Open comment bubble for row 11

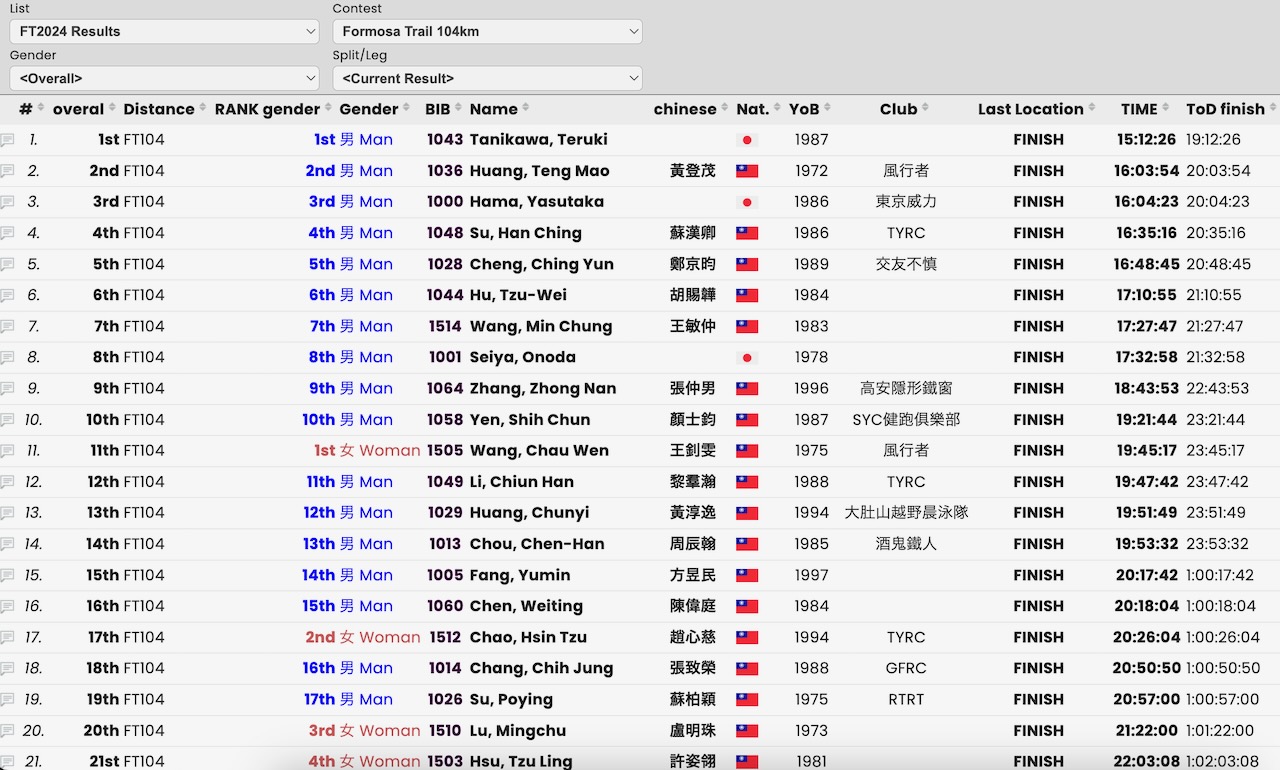(7, 451)
